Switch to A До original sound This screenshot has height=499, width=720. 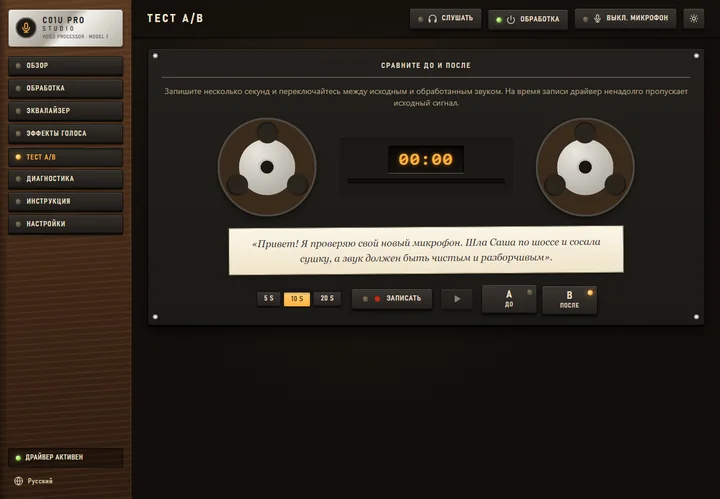pyautogui.click(x=509, y=299)
